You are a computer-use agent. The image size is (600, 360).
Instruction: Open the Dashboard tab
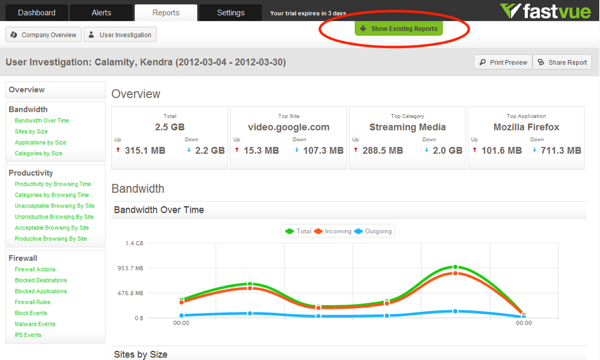[x=37, y=13]
